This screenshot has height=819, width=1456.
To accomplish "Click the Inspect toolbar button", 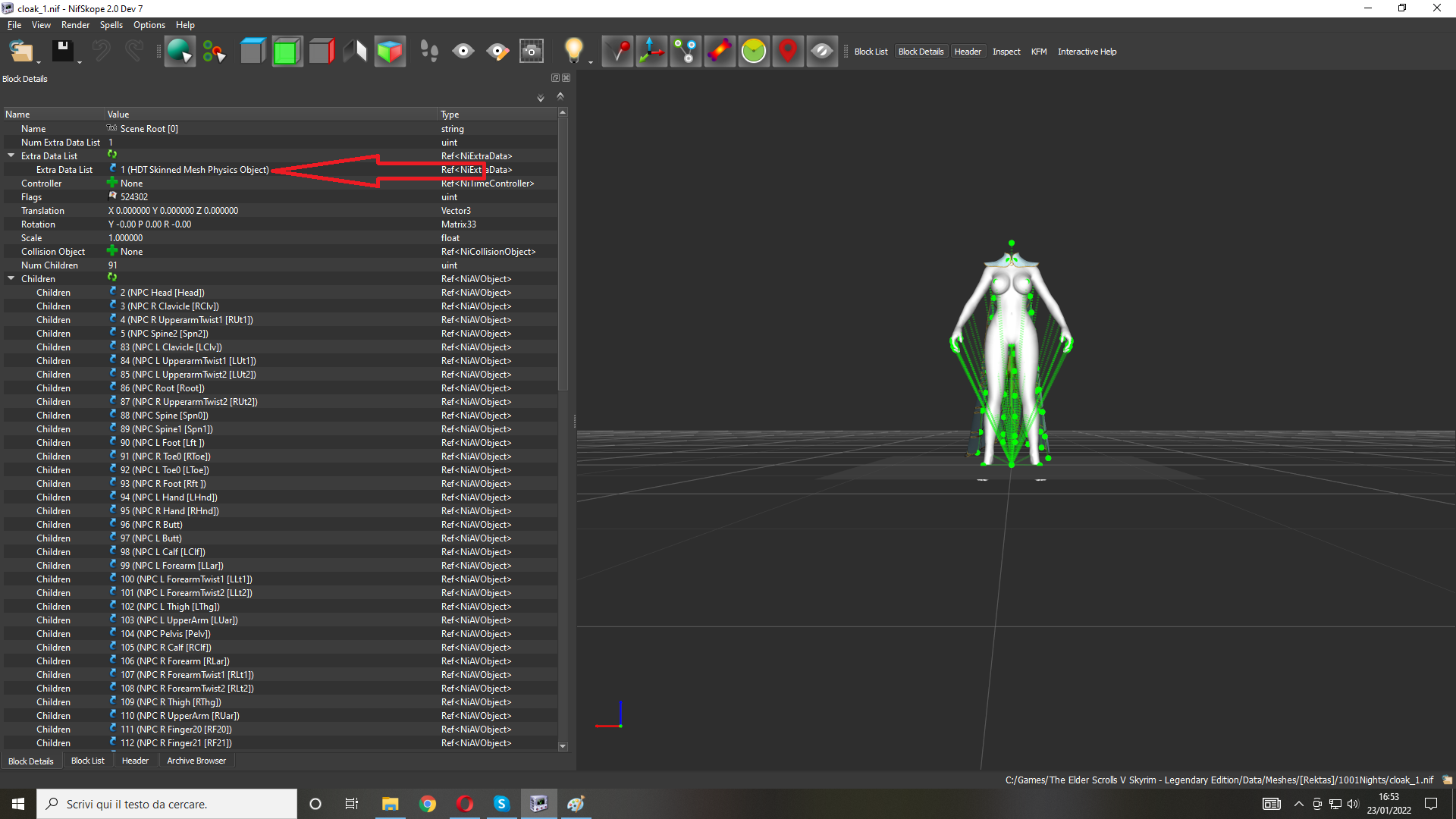I will point(1006,52).
